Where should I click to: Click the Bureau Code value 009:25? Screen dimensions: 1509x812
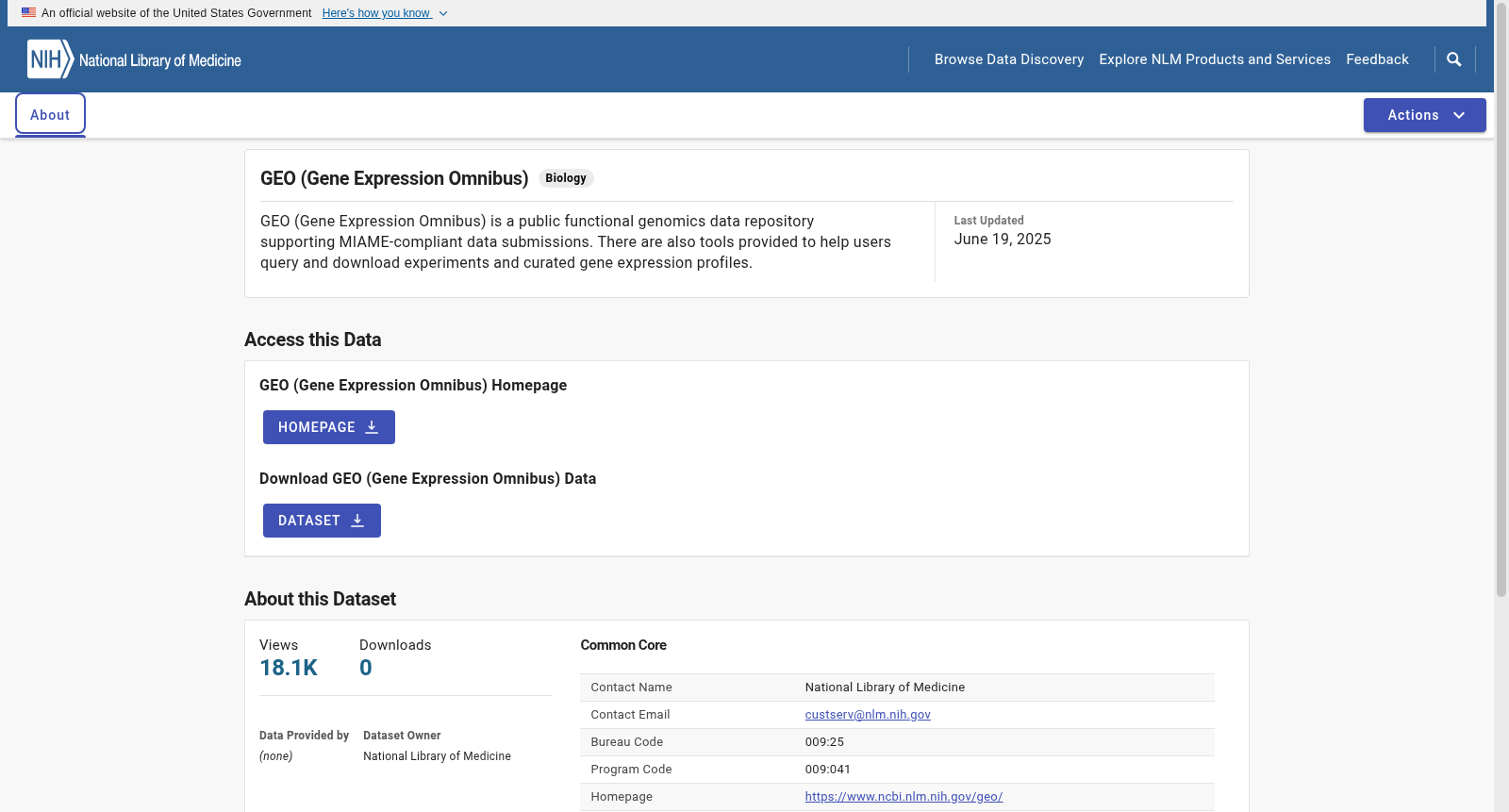coord(824,742)
